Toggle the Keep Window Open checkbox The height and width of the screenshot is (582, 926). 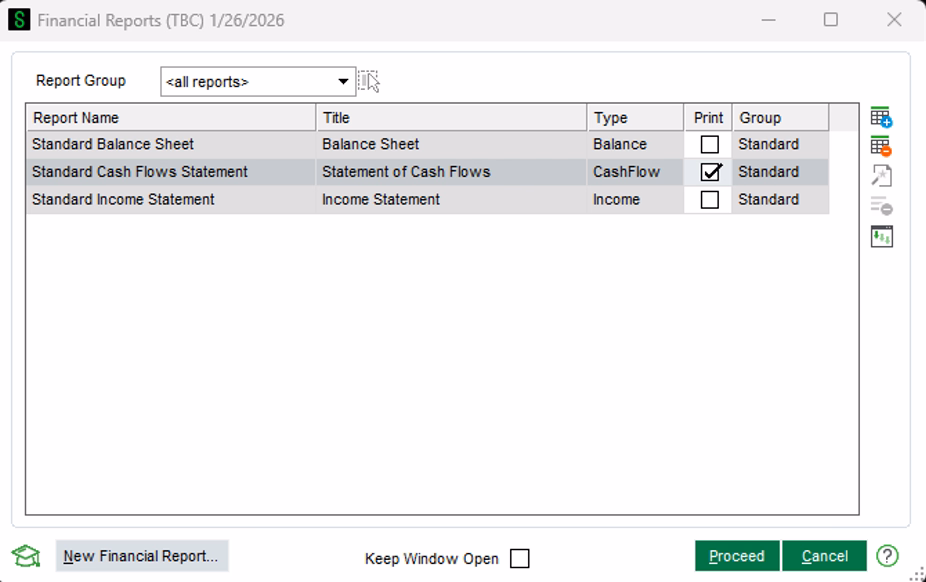pos(519,559)
